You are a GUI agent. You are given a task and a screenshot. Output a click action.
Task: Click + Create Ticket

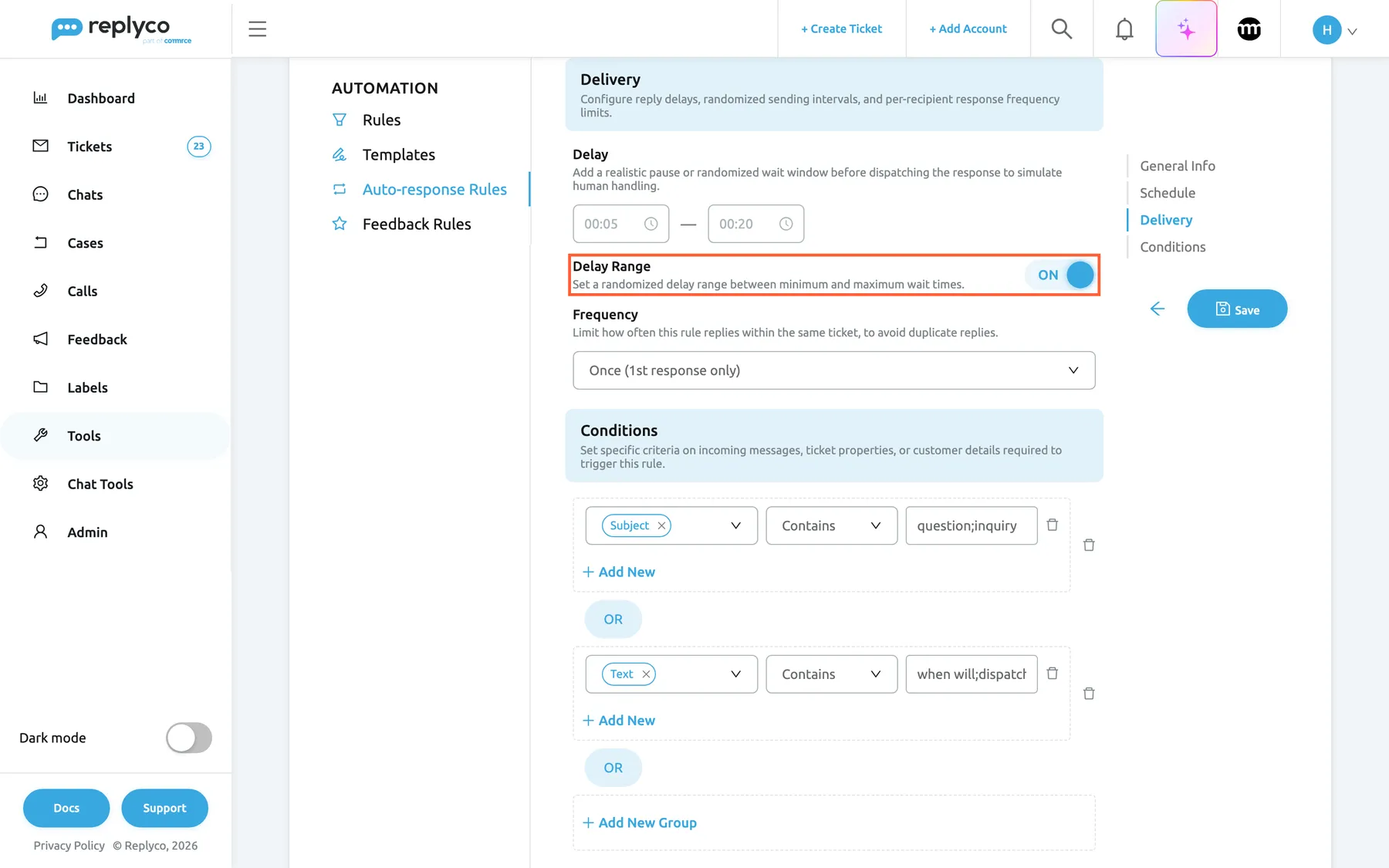(841, 29)
